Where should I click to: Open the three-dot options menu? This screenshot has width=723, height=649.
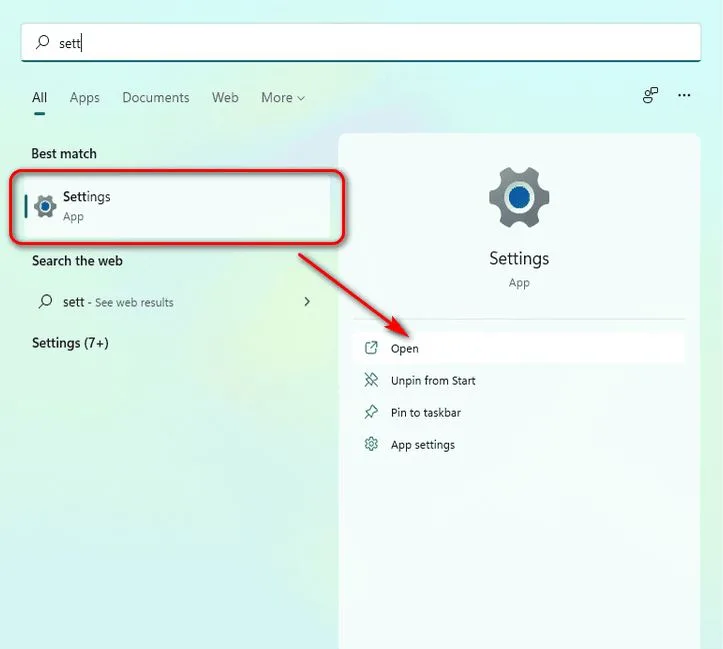[x=684, y=95]
